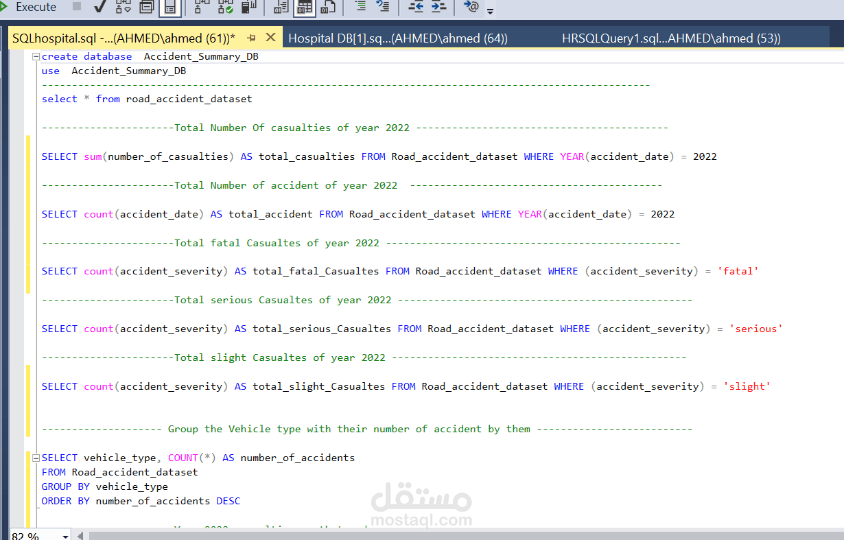The height and width of the screenshot is (540, 844).
Task: Comment out the selected lines
Action: point(361,6)
